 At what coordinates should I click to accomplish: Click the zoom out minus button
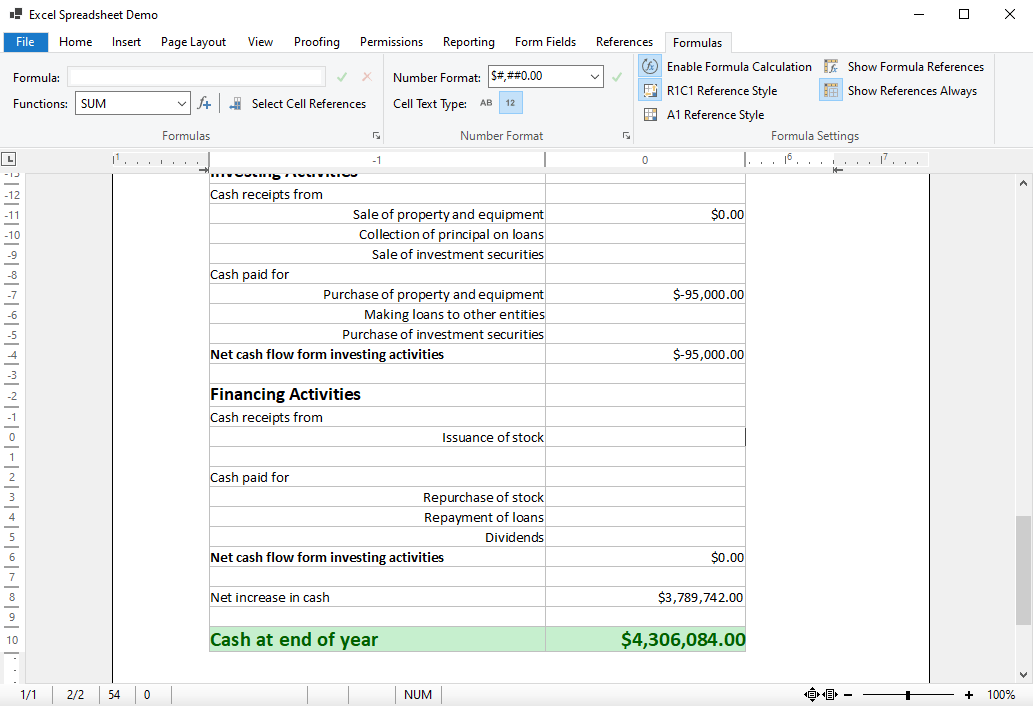pos(848,695)
